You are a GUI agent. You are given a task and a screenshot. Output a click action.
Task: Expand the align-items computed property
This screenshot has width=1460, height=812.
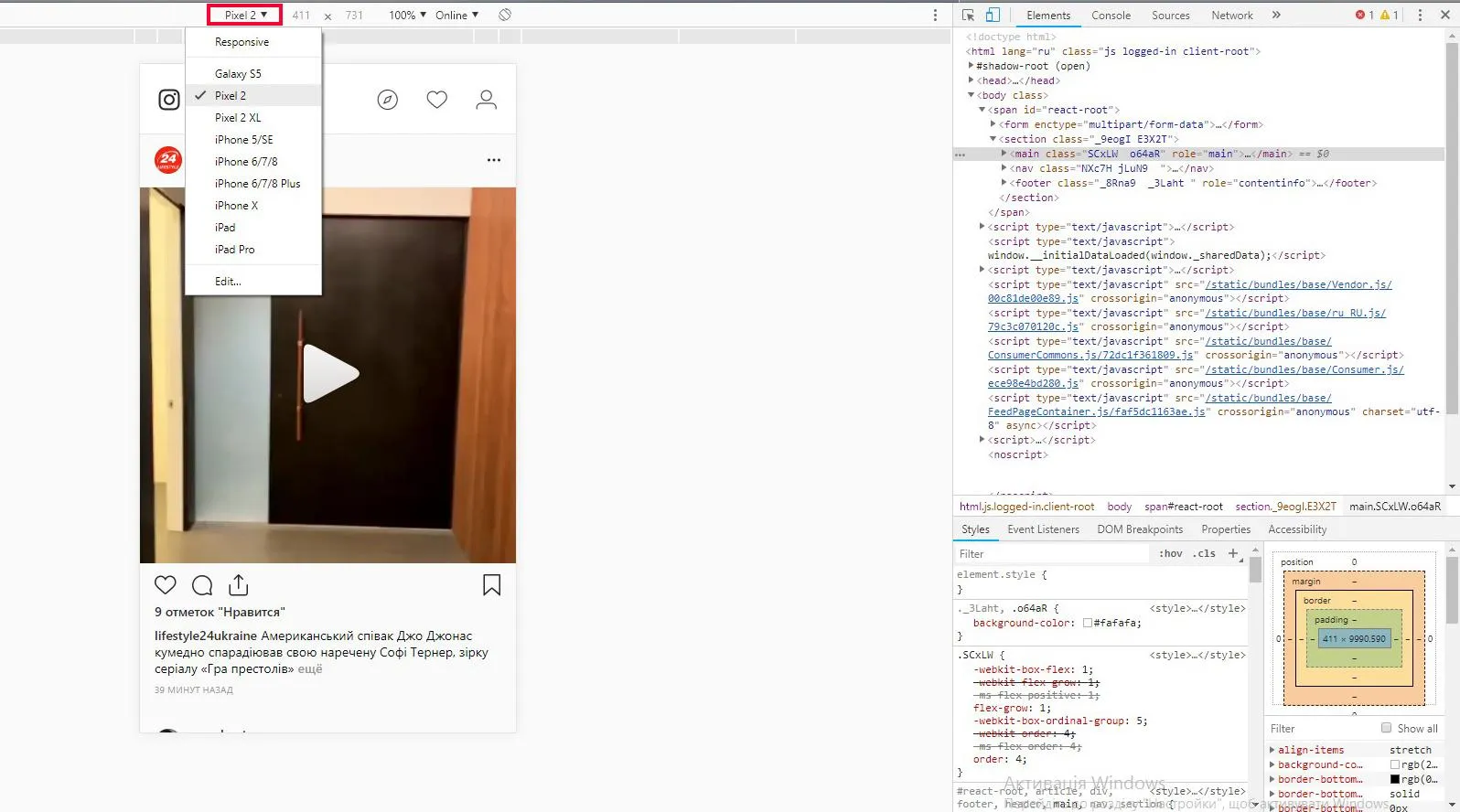tap(1272, 750)
